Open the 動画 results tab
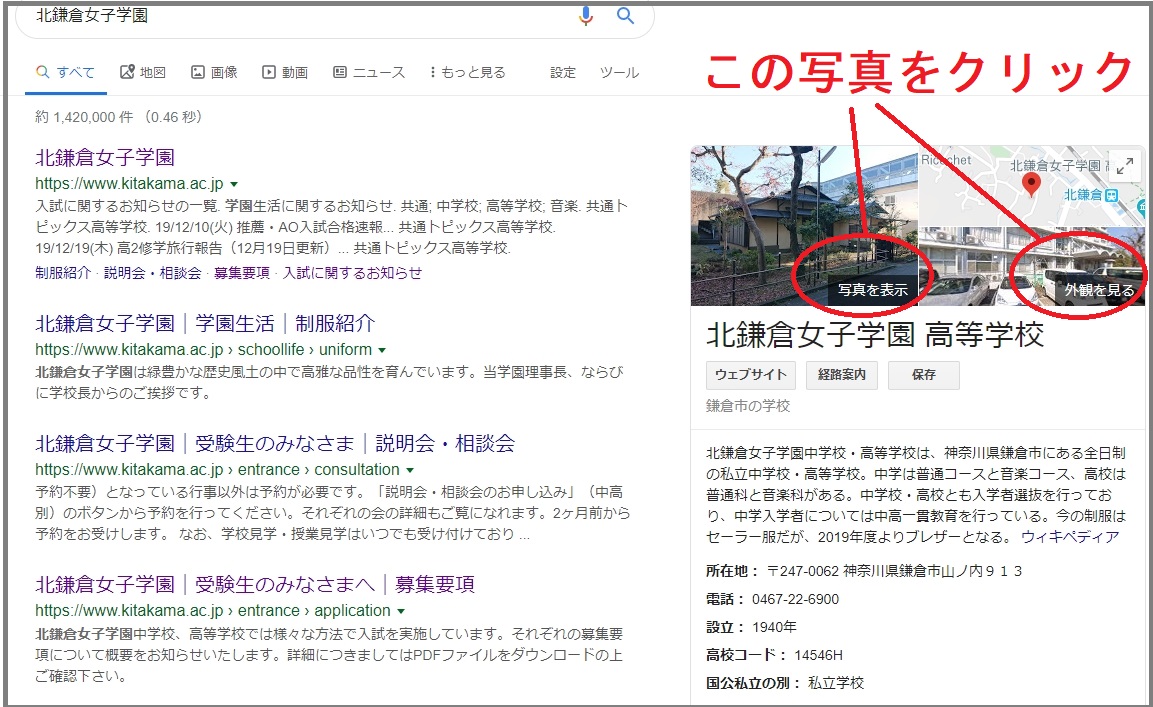Viewport: 1153px width, 707px height. pyautogui.click(x=285, y=72)
